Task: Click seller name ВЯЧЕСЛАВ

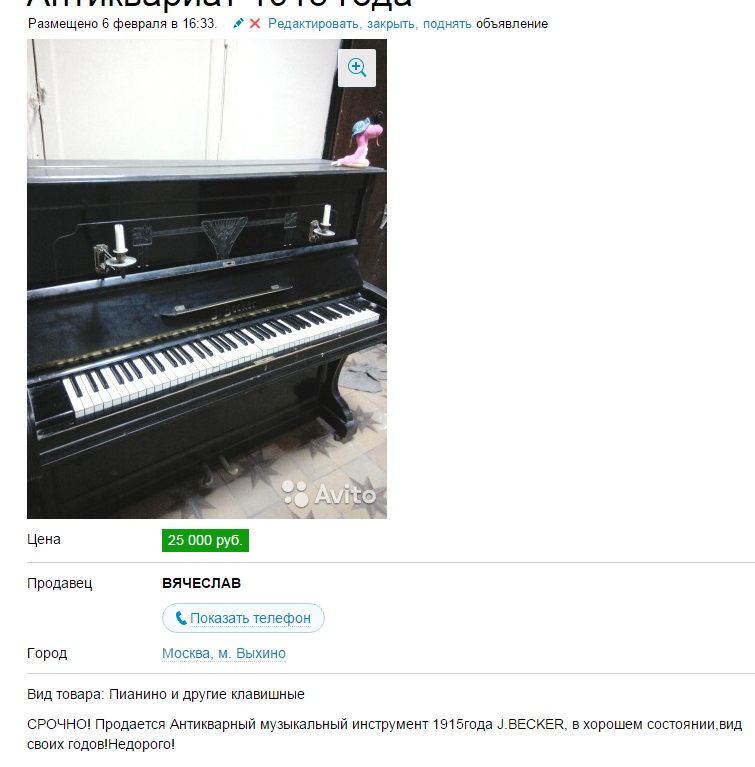Action: 202,583
